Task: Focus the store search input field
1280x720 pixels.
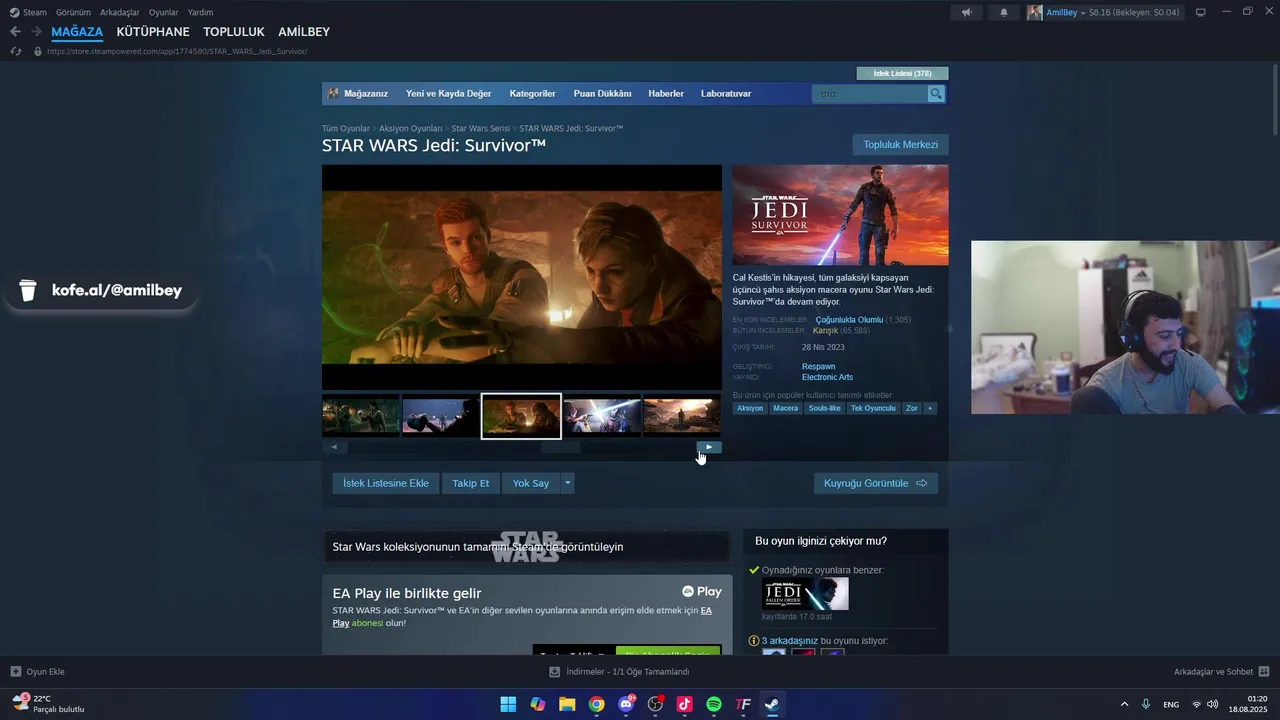Action: click(x=870, y=94)
